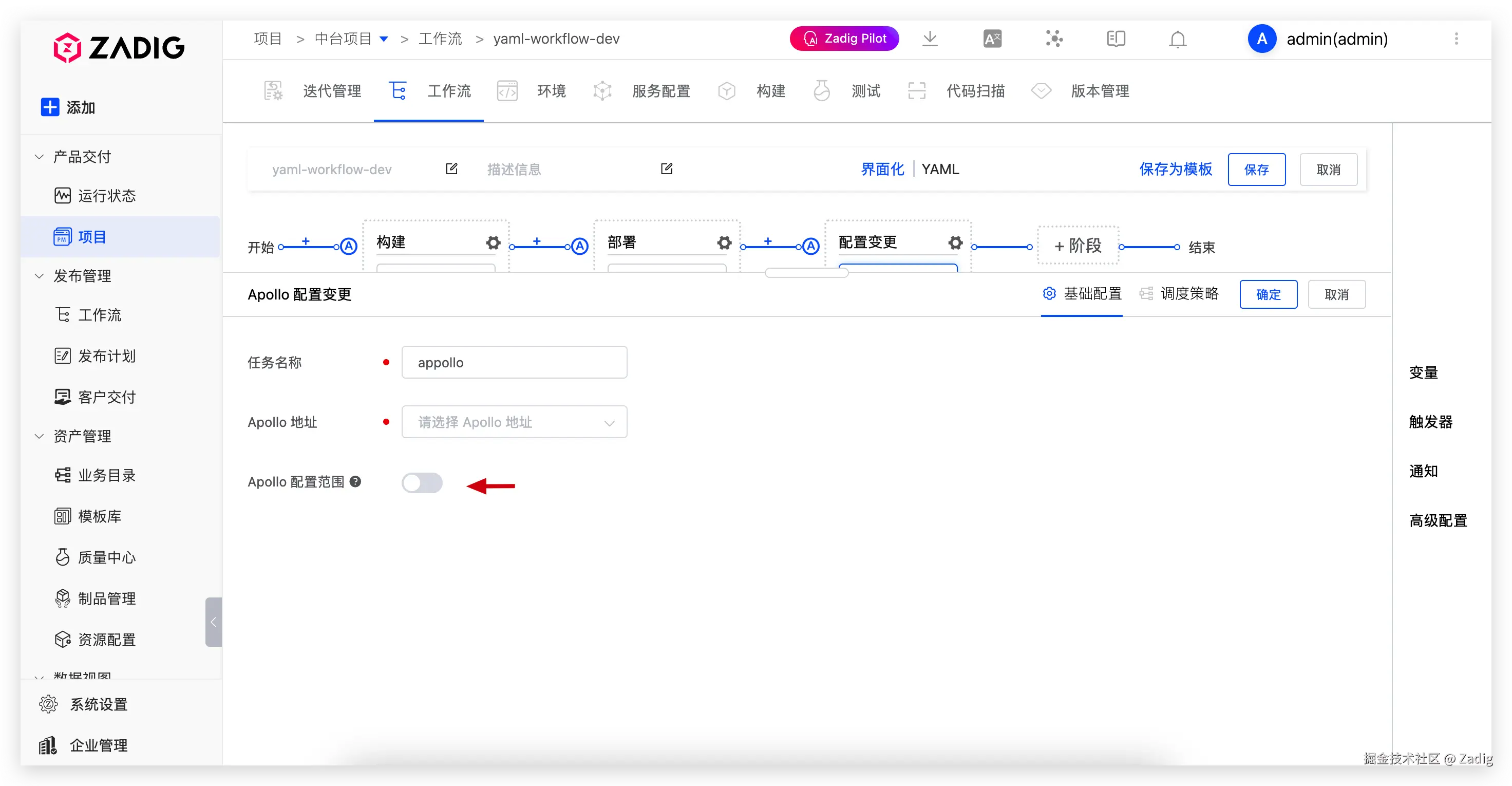
Task: Click the download icon in top bar
Action: click(x=930, y=39)
